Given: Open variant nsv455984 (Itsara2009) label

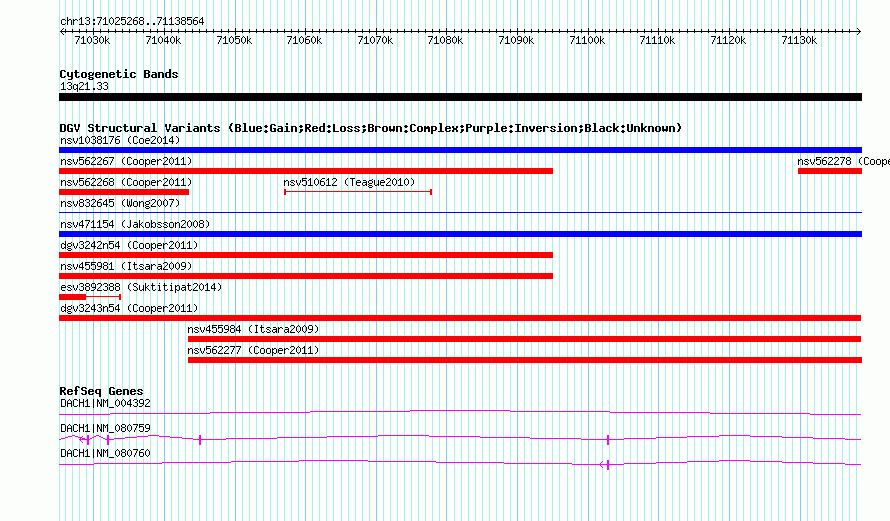Looking at the screenshot, I should (253, 329).
